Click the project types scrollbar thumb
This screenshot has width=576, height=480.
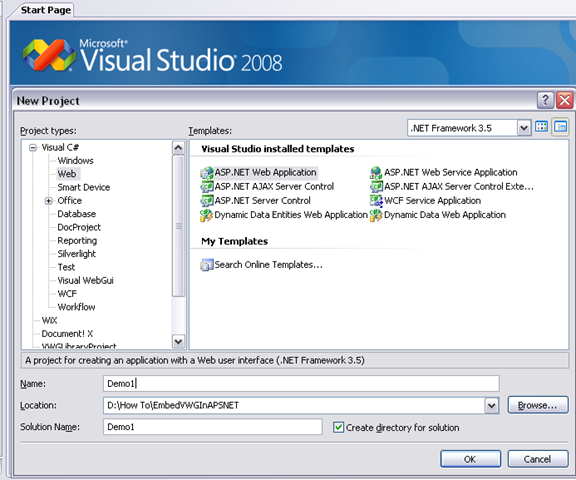click(179, 226)
